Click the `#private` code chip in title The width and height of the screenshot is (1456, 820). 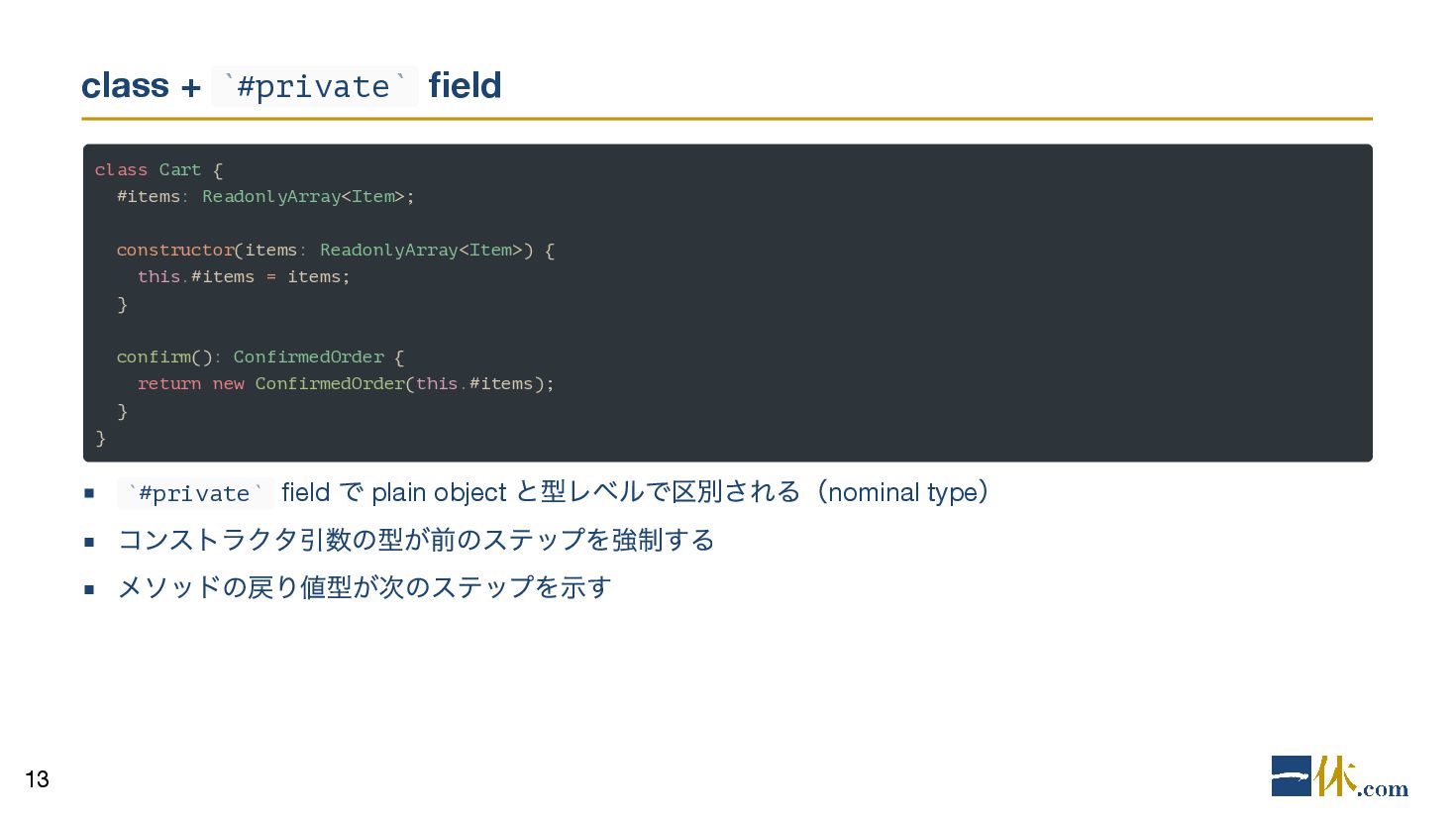tap(315, 87)
